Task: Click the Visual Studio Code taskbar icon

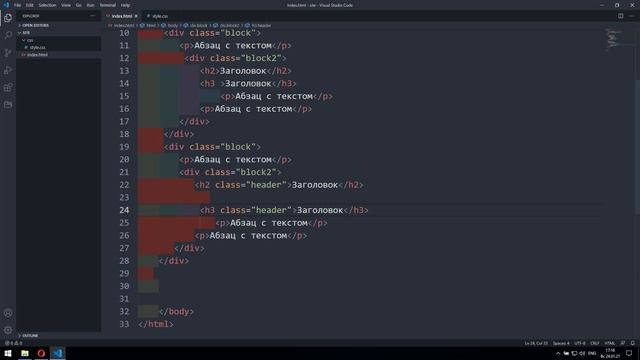Action: coord(58,353)
